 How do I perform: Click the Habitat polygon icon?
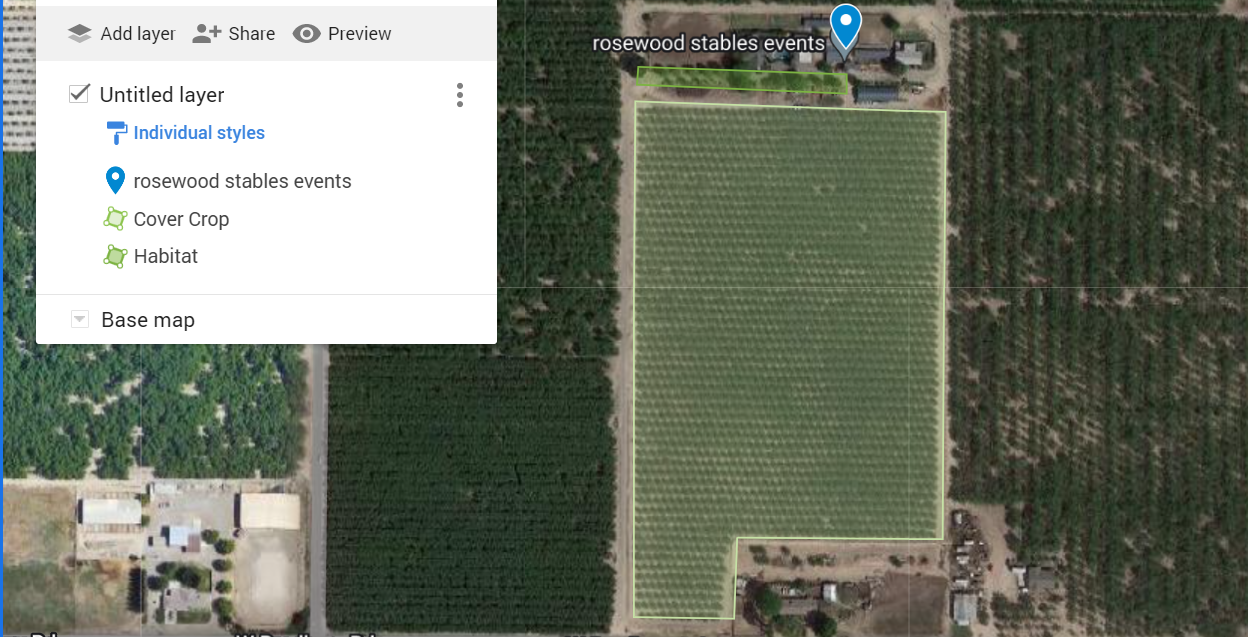click(115, 256)
